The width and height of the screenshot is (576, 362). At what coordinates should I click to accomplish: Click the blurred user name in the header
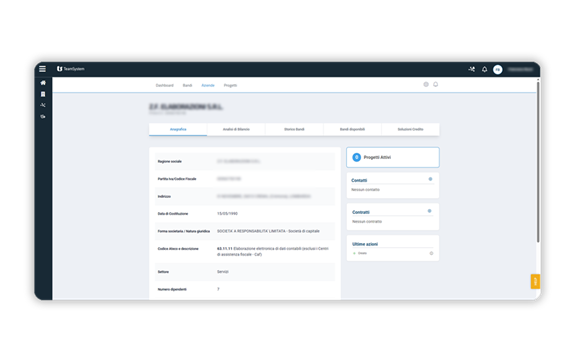520,69
